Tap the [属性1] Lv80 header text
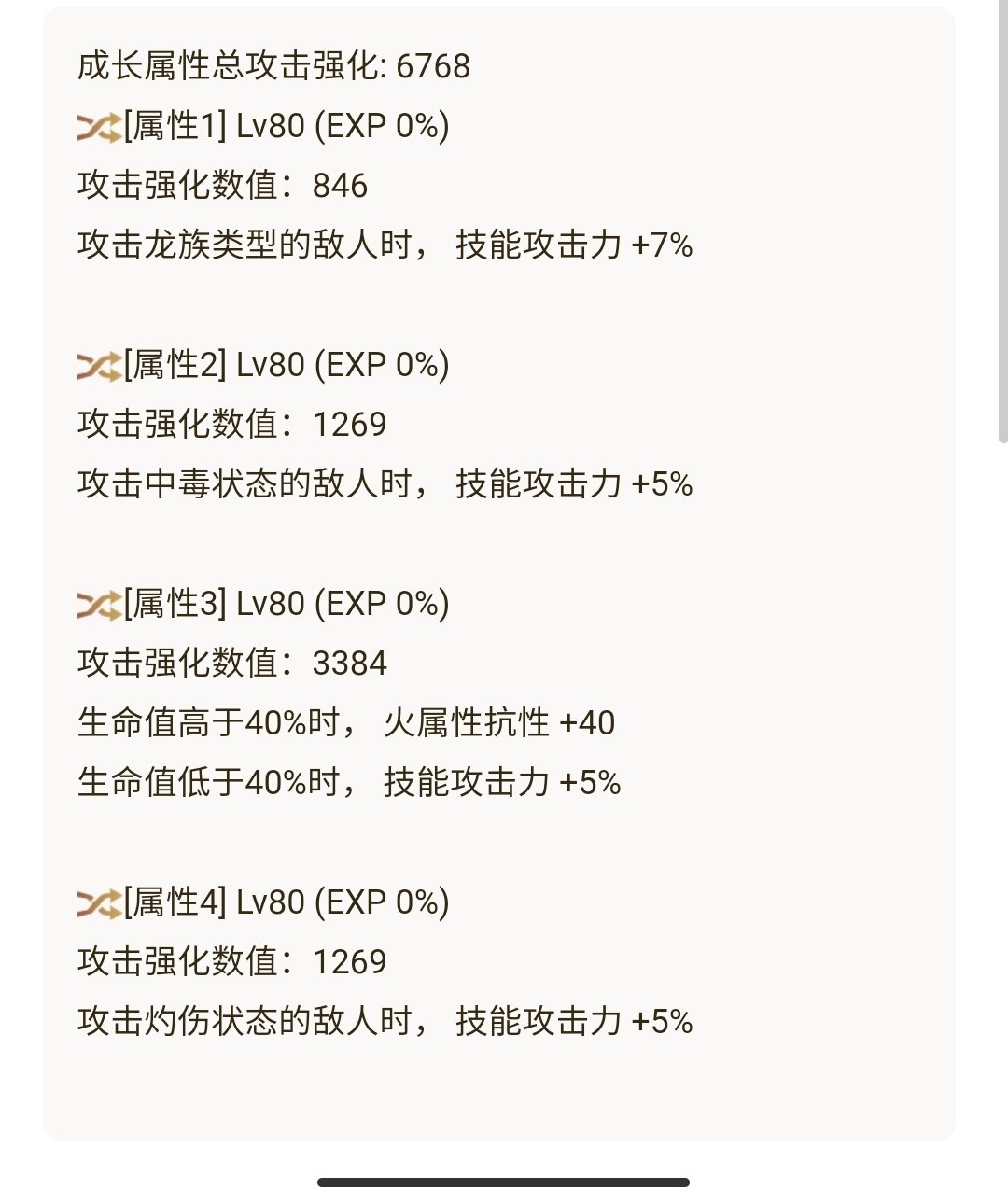 pos(287,126)
